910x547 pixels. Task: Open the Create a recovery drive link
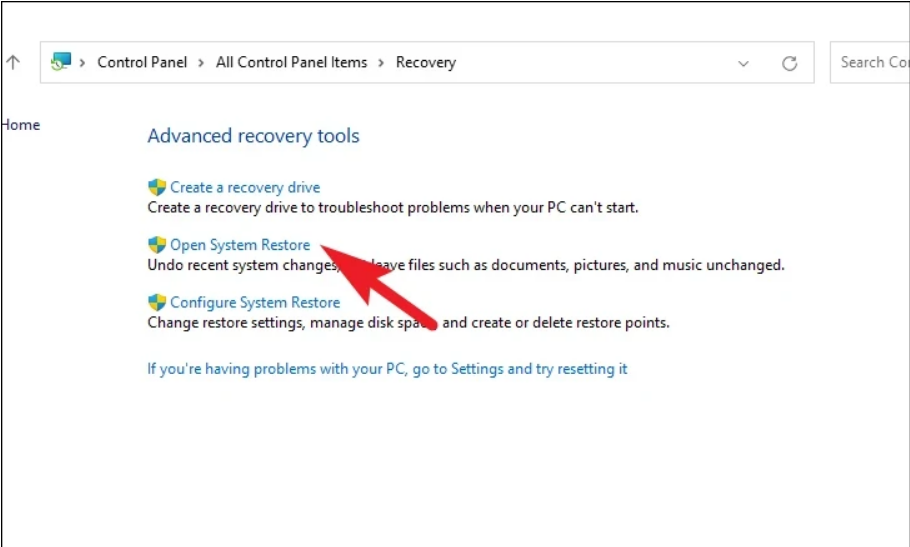click(245, 187)
